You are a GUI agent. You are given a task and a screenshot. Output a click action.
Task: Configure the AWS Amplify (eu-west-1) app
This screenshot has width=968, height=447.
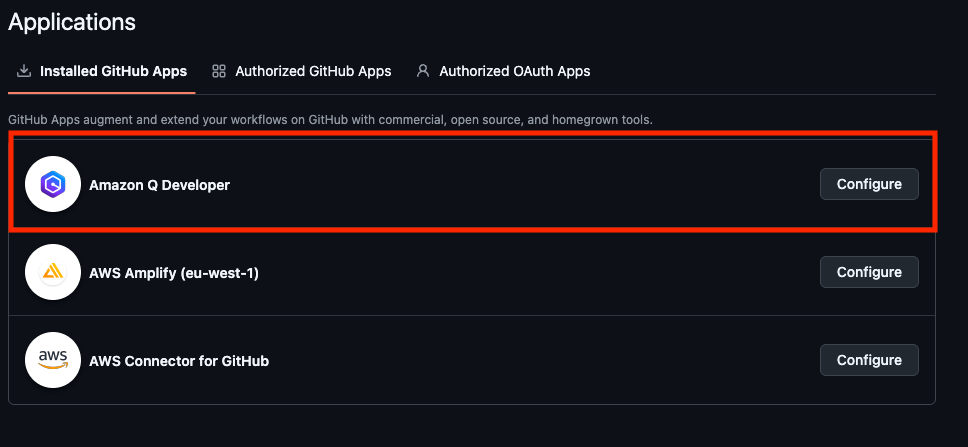click(x=869, y=272)
